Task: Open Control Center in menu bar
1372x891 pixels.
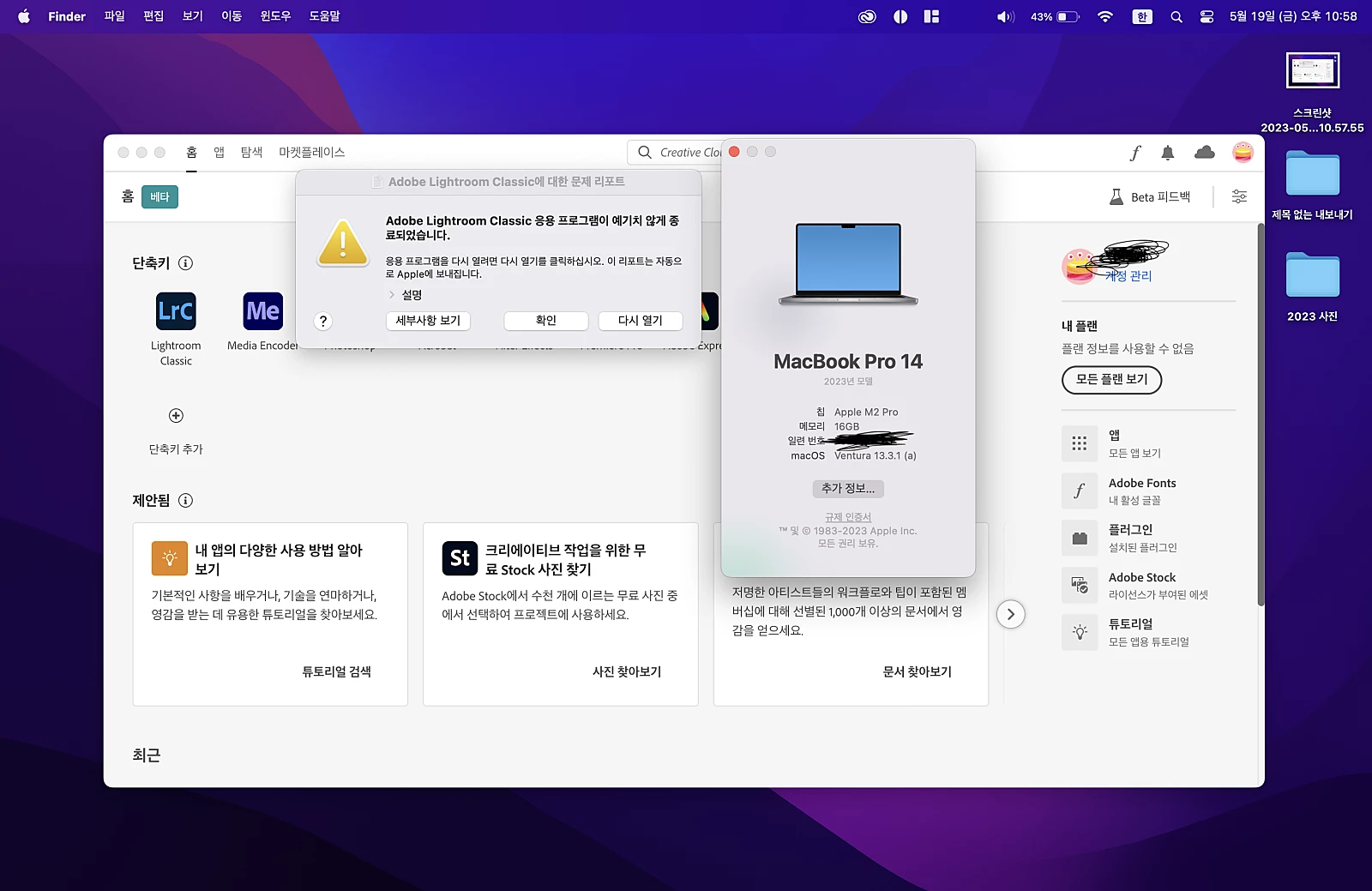Action: 1207,16
